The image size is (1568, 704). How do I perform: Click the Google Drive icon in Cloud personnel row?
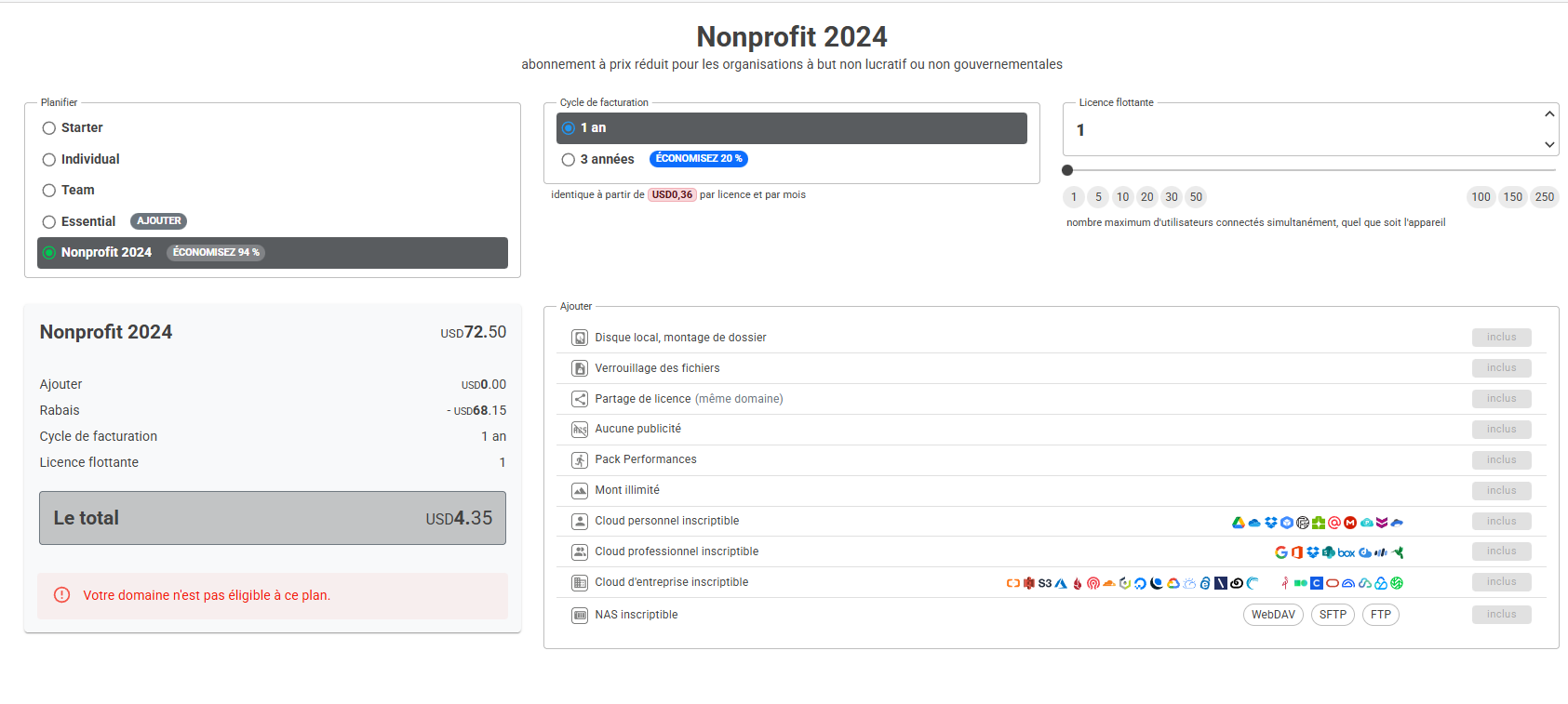tap(1239, 523)
